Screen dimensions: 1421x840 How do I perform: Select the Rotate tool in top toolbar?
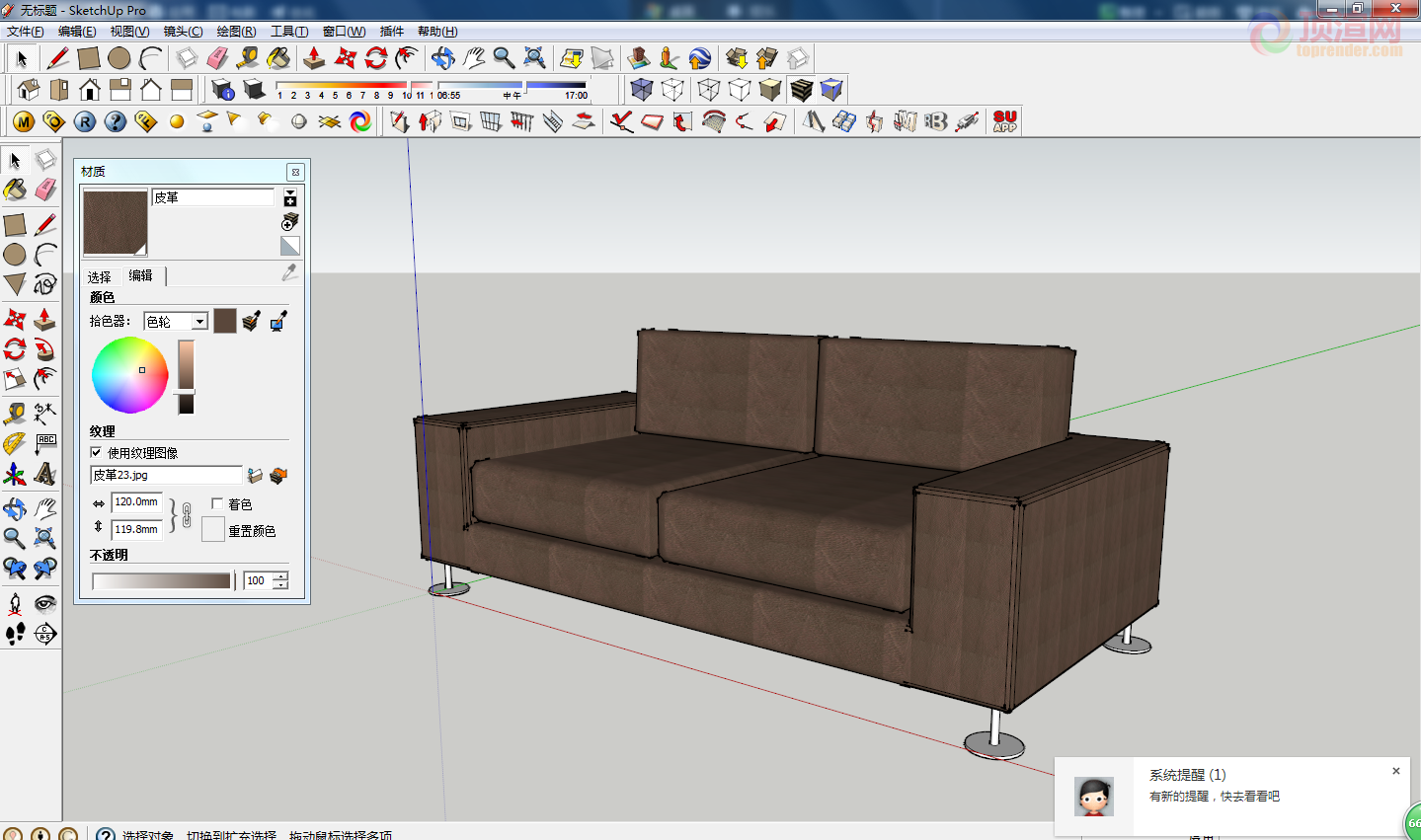(x=376, y=58)
